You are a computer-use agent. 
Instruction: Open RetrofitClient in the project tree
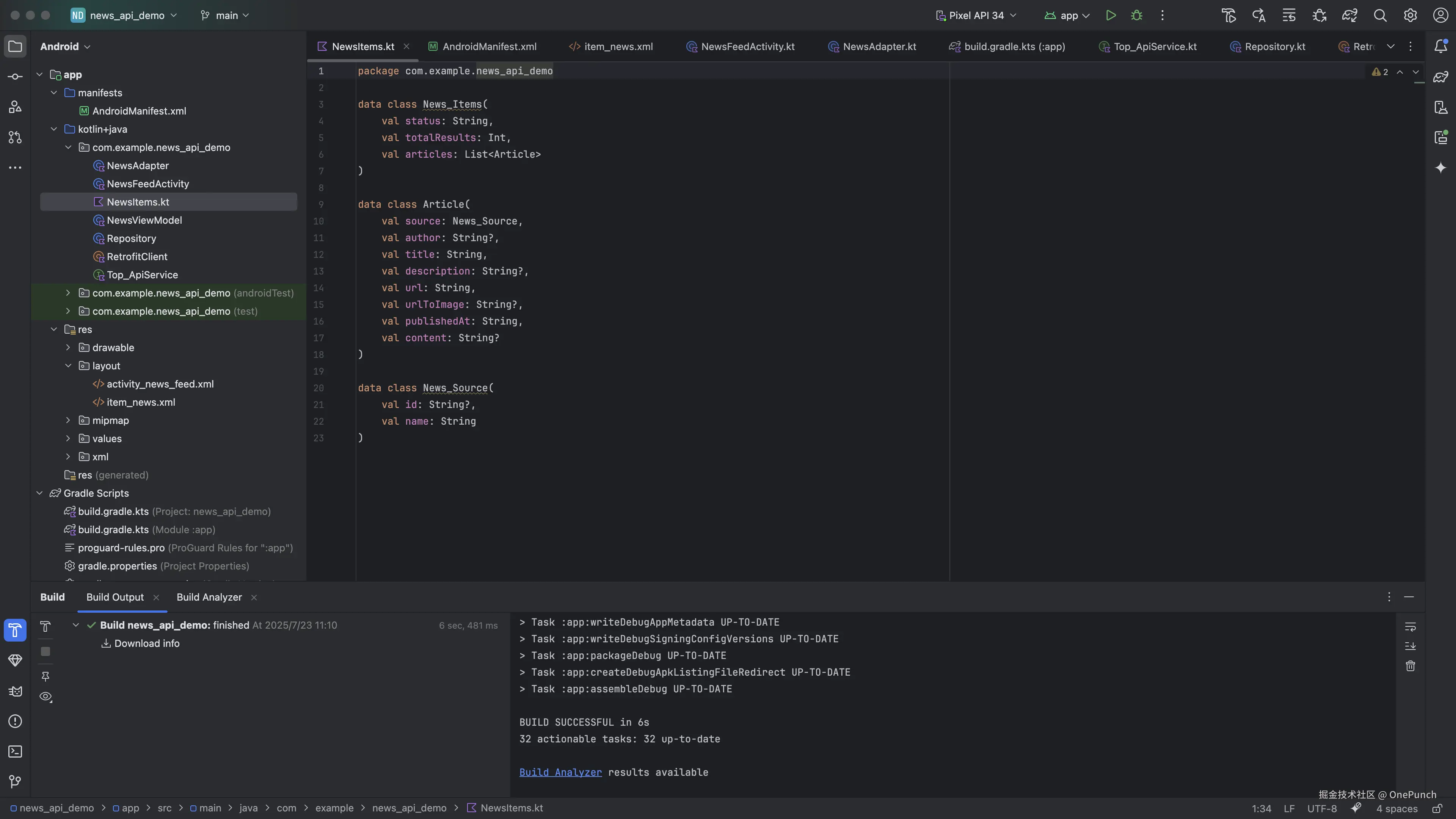tap(137, 257)
